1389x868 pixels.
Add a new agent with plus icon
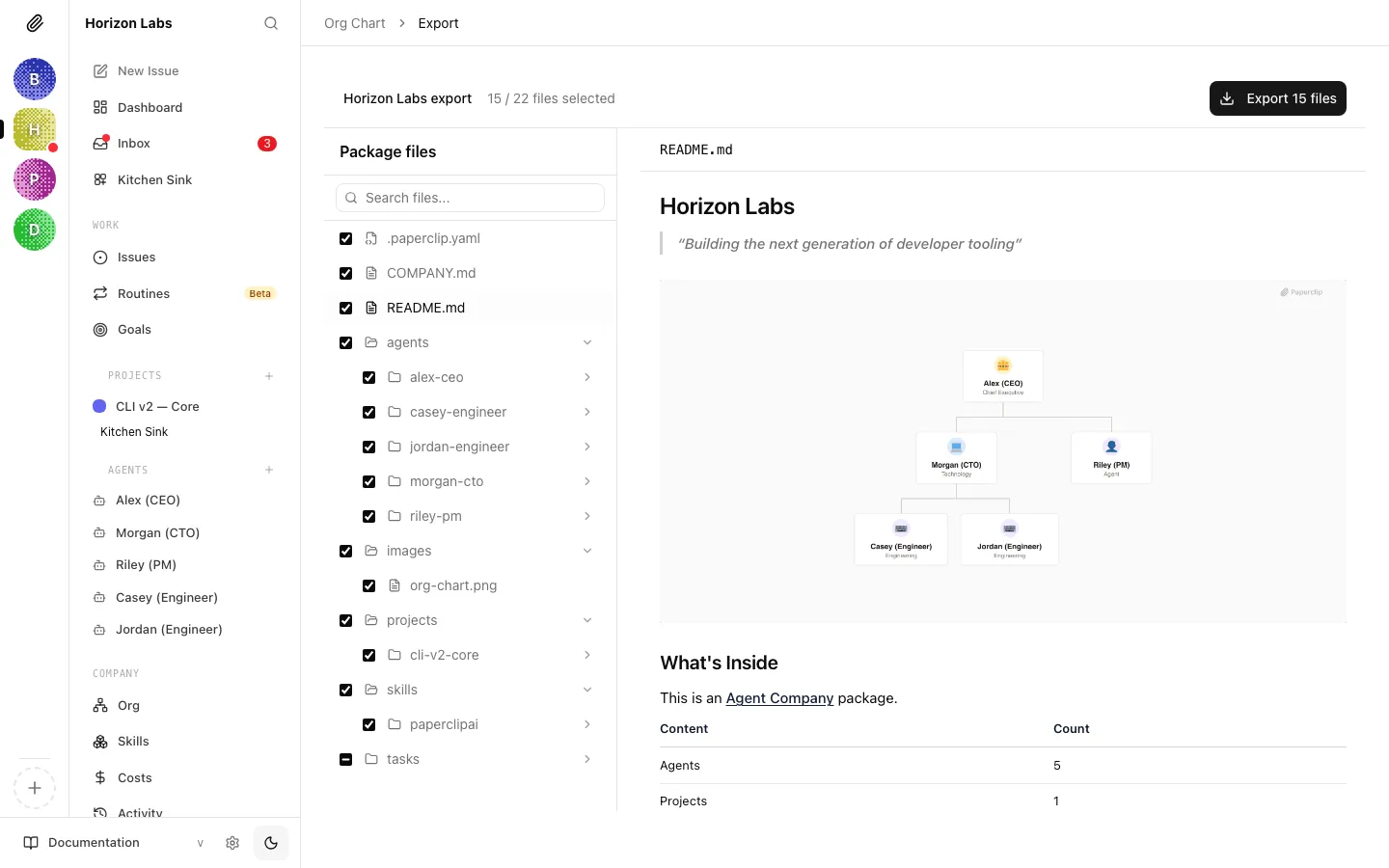pyautogui.click(x=269, y=470)
